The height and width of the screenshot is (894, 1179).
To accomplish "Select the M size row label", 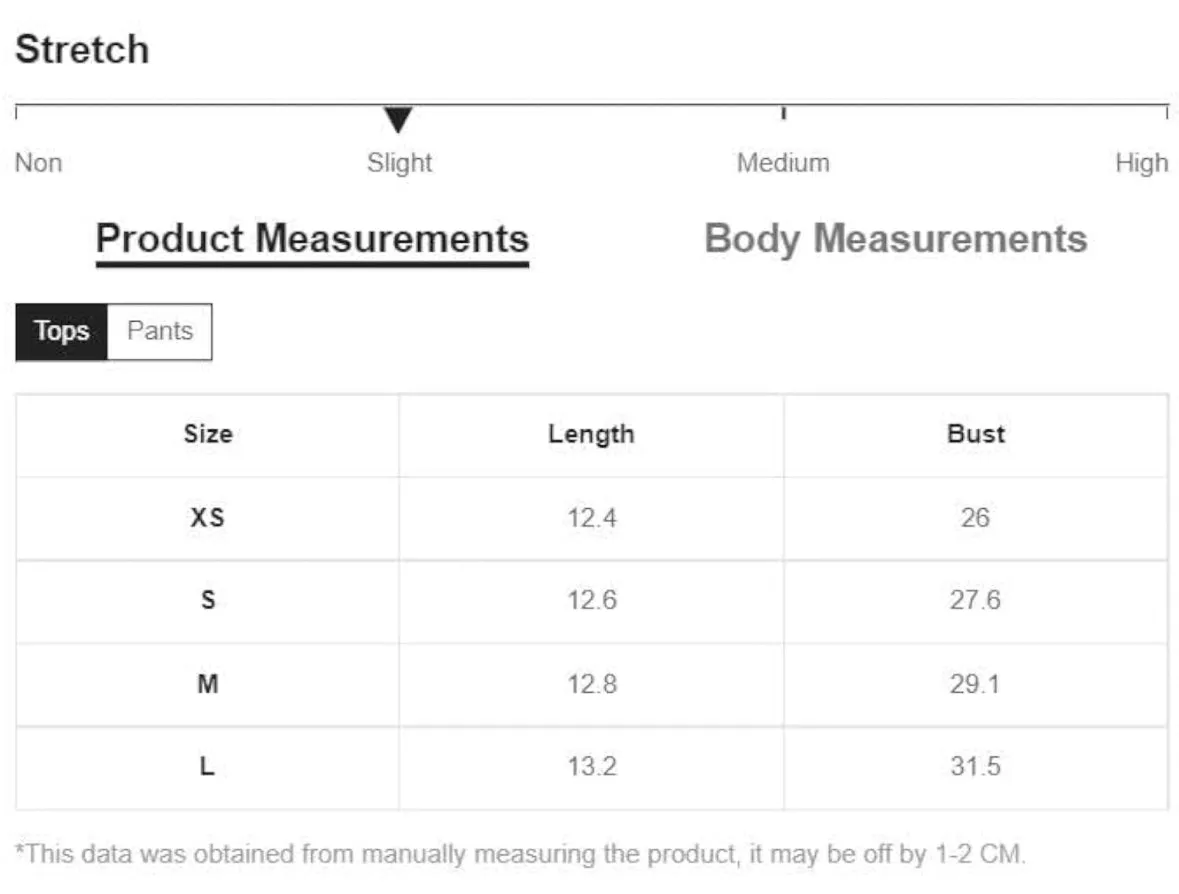I will (x=208, y=683).
